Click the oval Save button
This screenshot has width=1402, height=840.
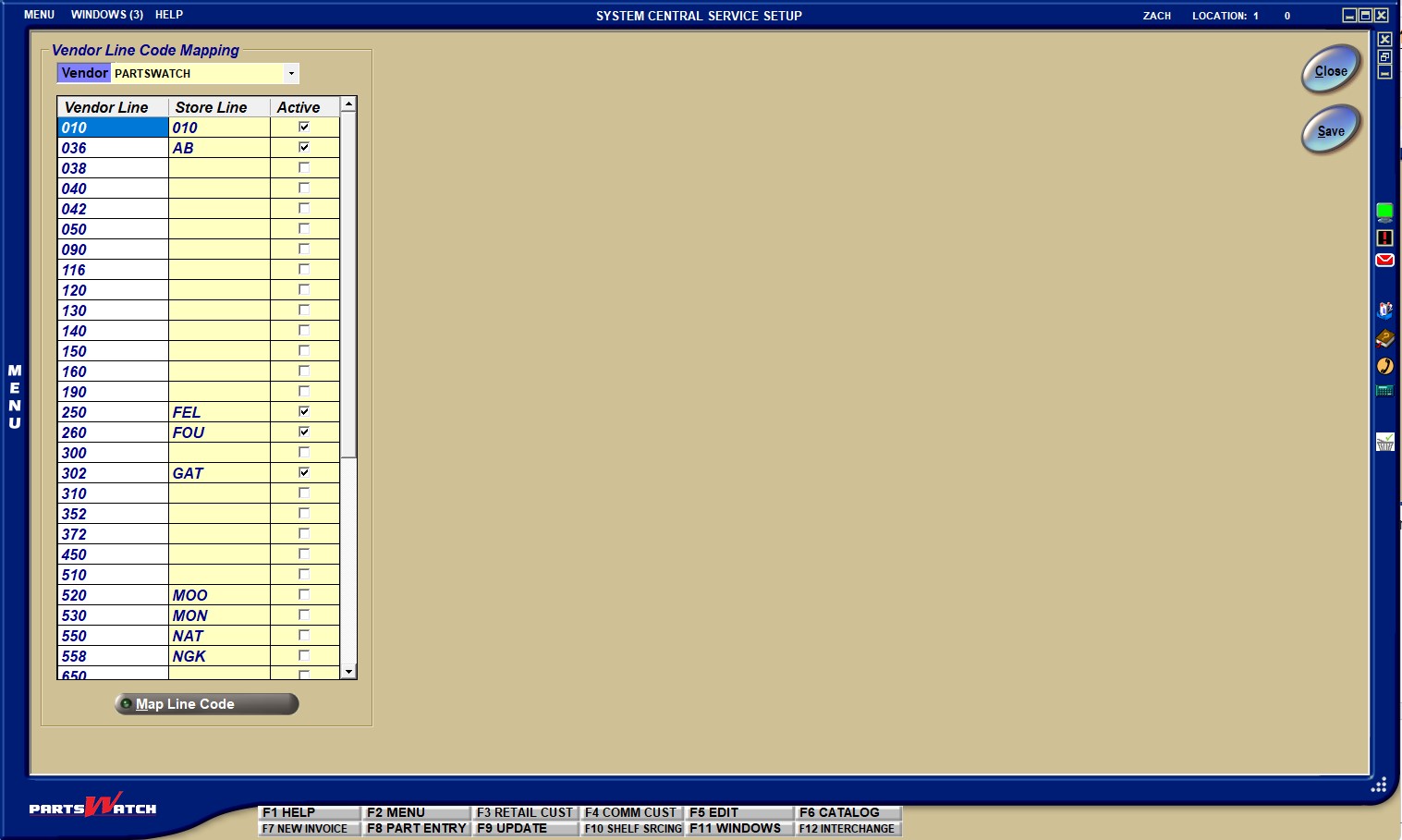[x=1330, y=130]
